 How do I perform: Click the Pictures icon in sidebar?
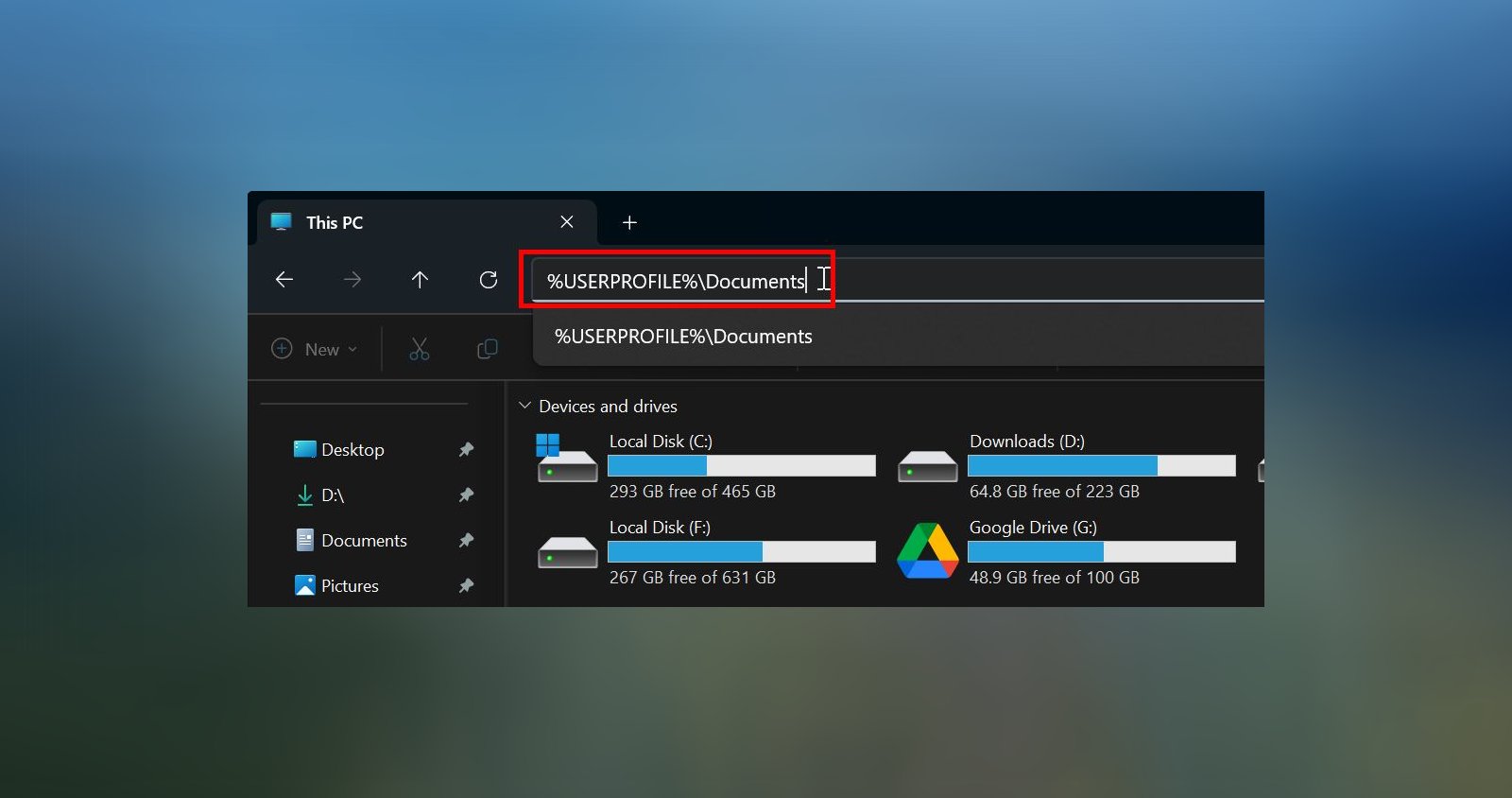pyautogui.click(x=304, y=585)
